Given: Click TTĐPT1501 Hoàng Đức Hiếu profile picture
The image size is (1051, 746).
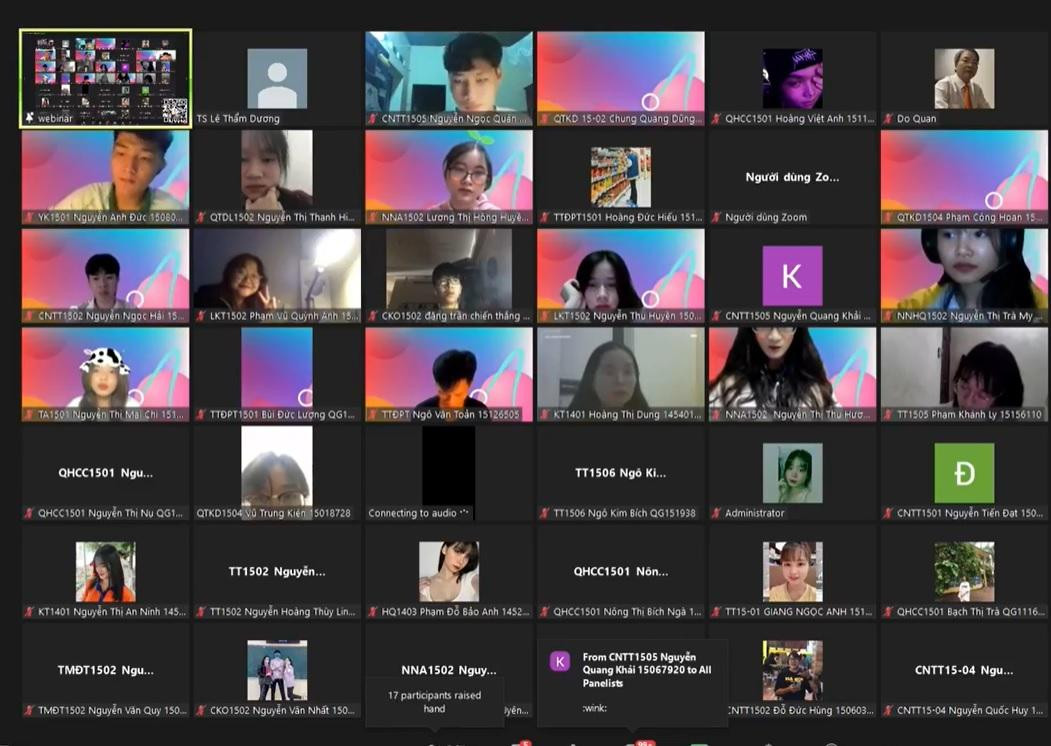Looking at the screenshot, I should click(x=620, y=177).
